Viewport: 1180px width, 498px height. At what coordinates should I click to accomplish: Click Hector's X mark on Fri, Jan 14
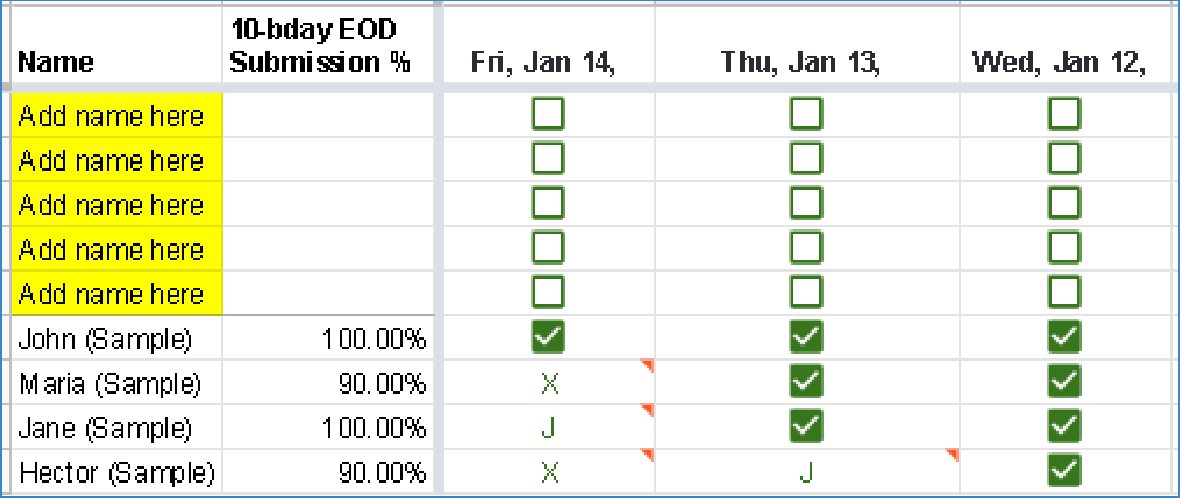coord(548,471)
